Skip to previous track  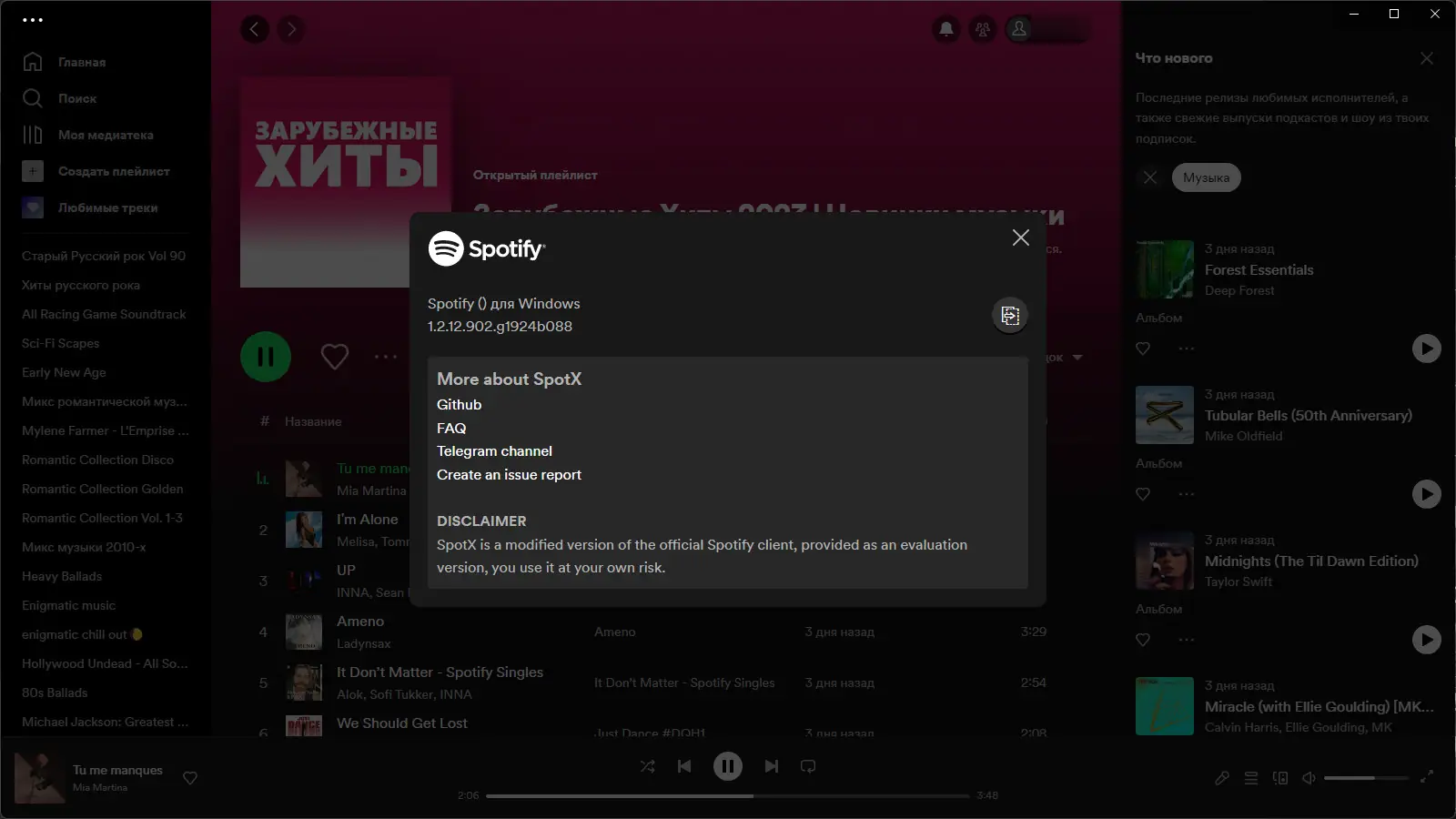684,766
